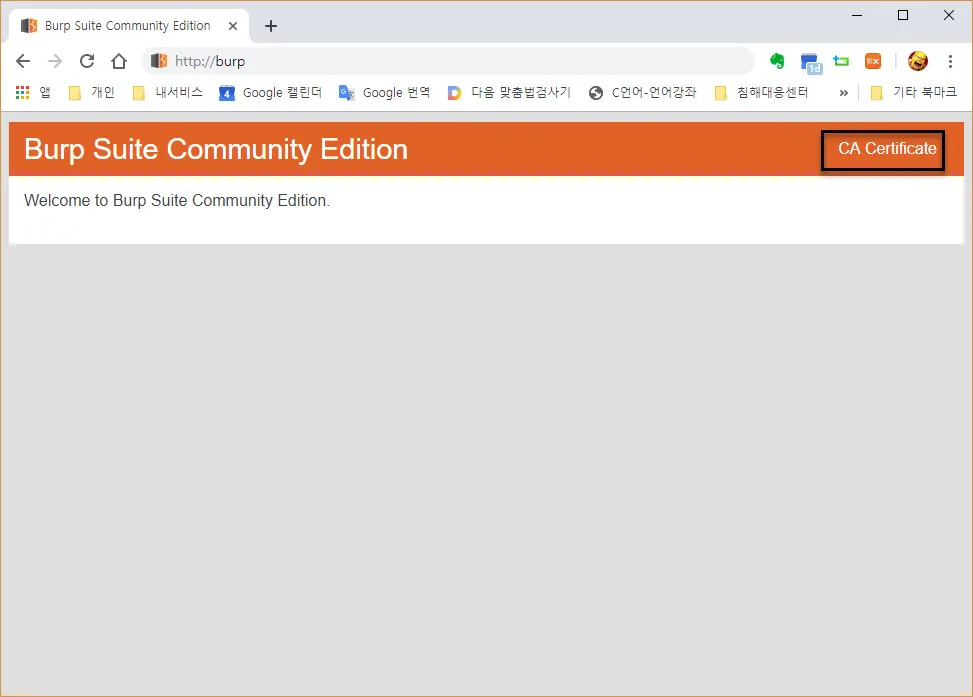Close the browser window
Viewport: 973px width, 697px height.
tap(949, 15)
